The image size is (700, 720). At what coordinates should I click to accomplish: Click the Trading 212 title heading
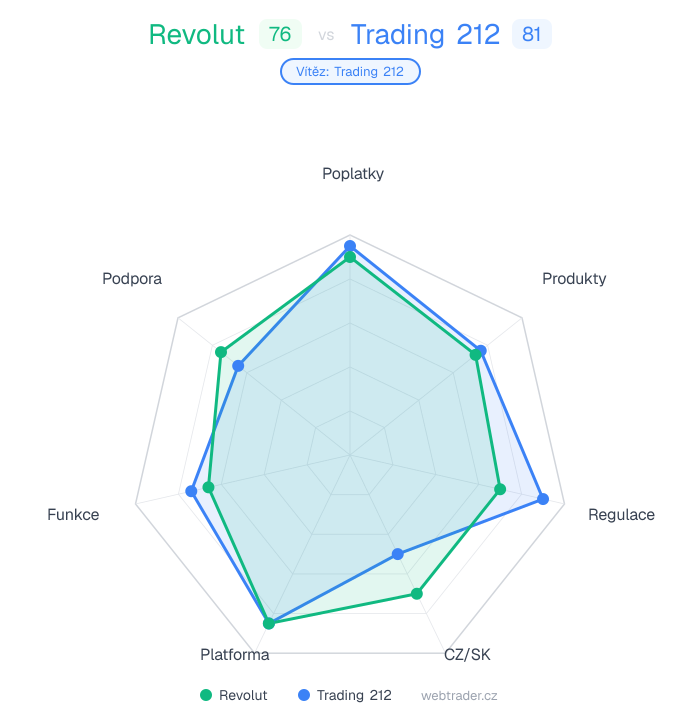[425, 35]
